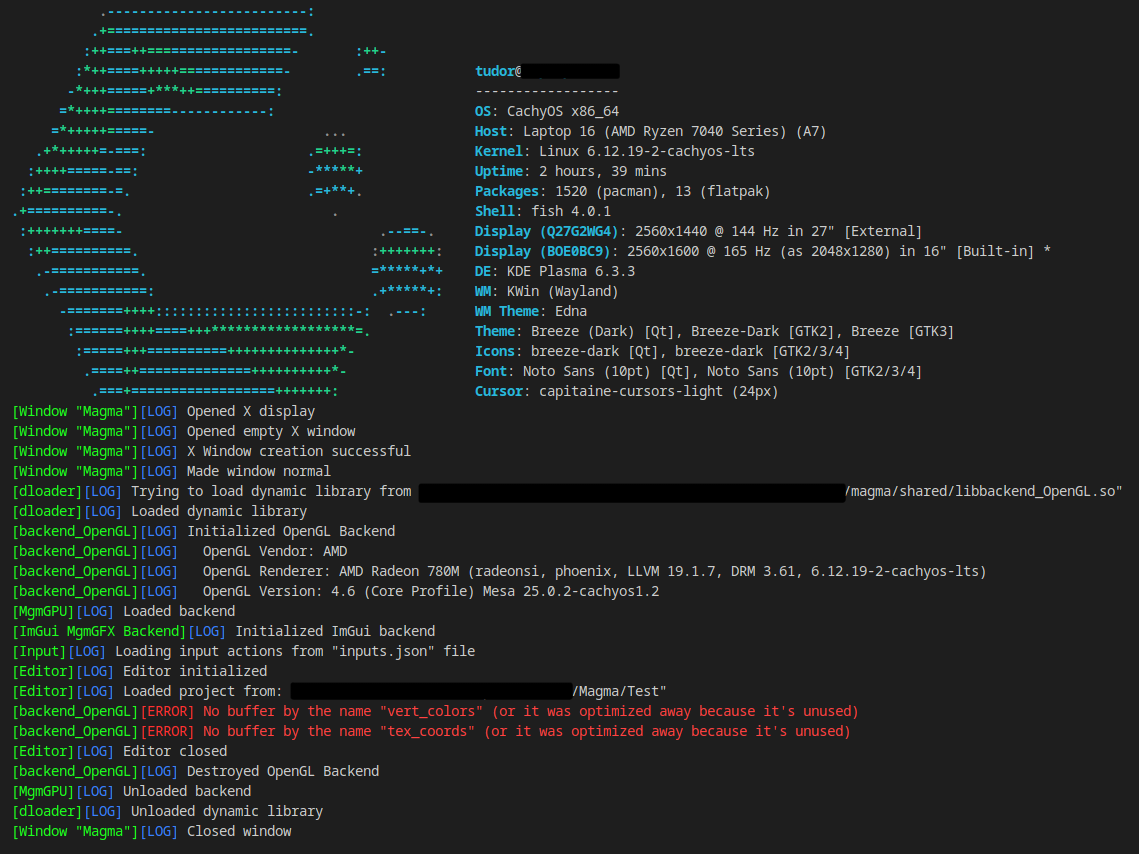Image resolution: width=1139 pixels, height=854 pixels.
Task: Click the "Unloaded dynamic library" log line
Action: pyautogui.click(x=168, y=810)
